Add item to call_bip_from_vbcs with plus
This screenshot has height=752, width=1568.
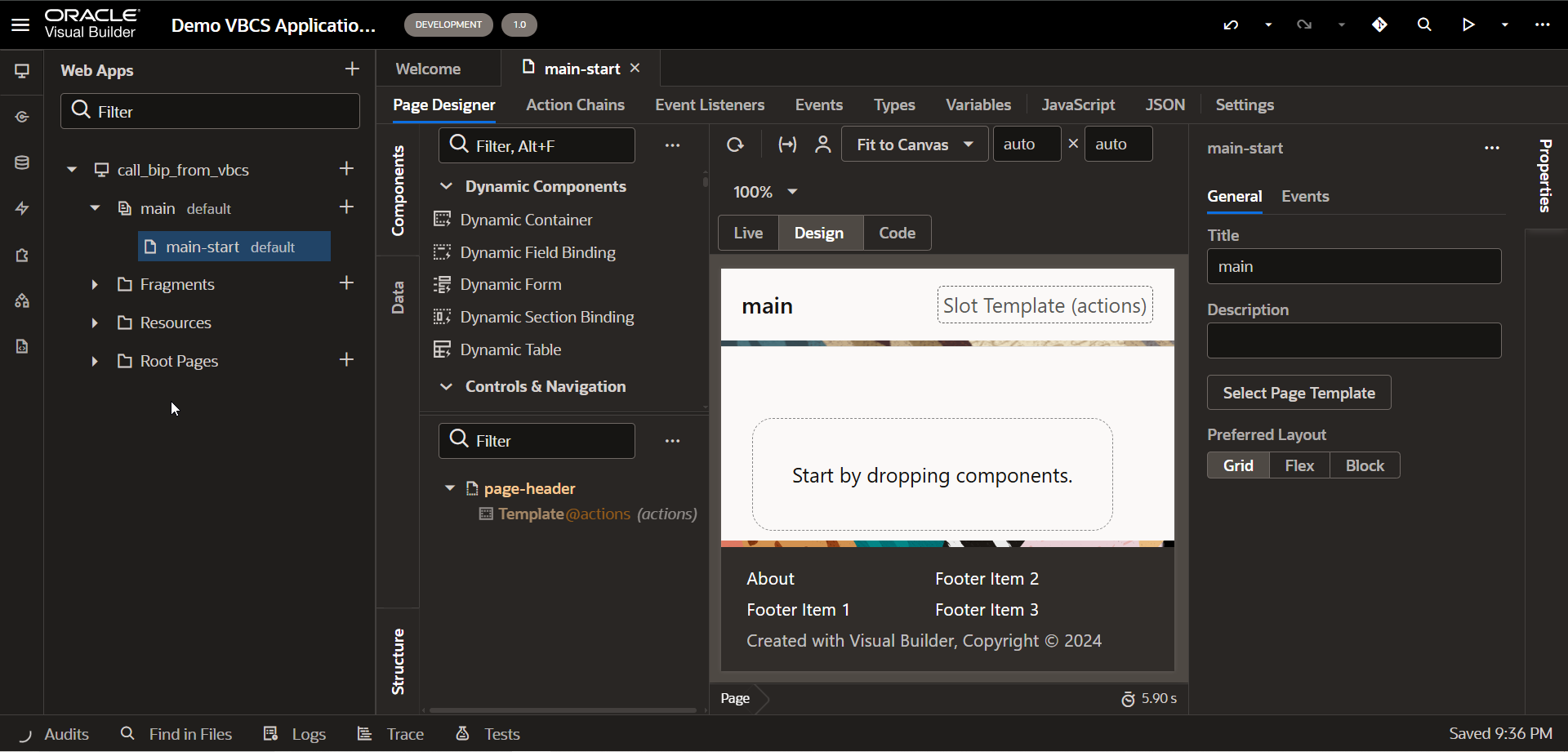coord(346,168)
